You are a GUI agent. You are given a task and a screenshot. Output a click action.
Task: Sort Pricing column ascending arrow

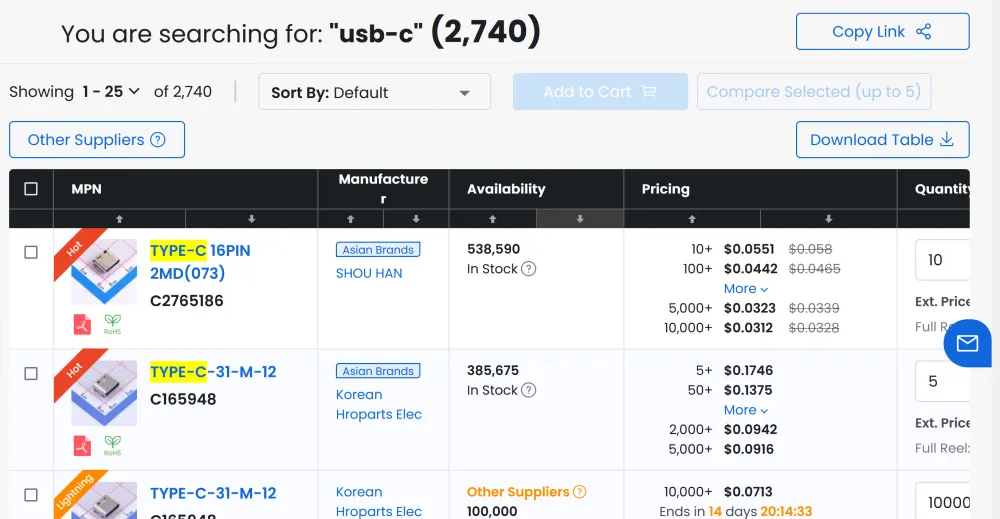pos(692,219)
